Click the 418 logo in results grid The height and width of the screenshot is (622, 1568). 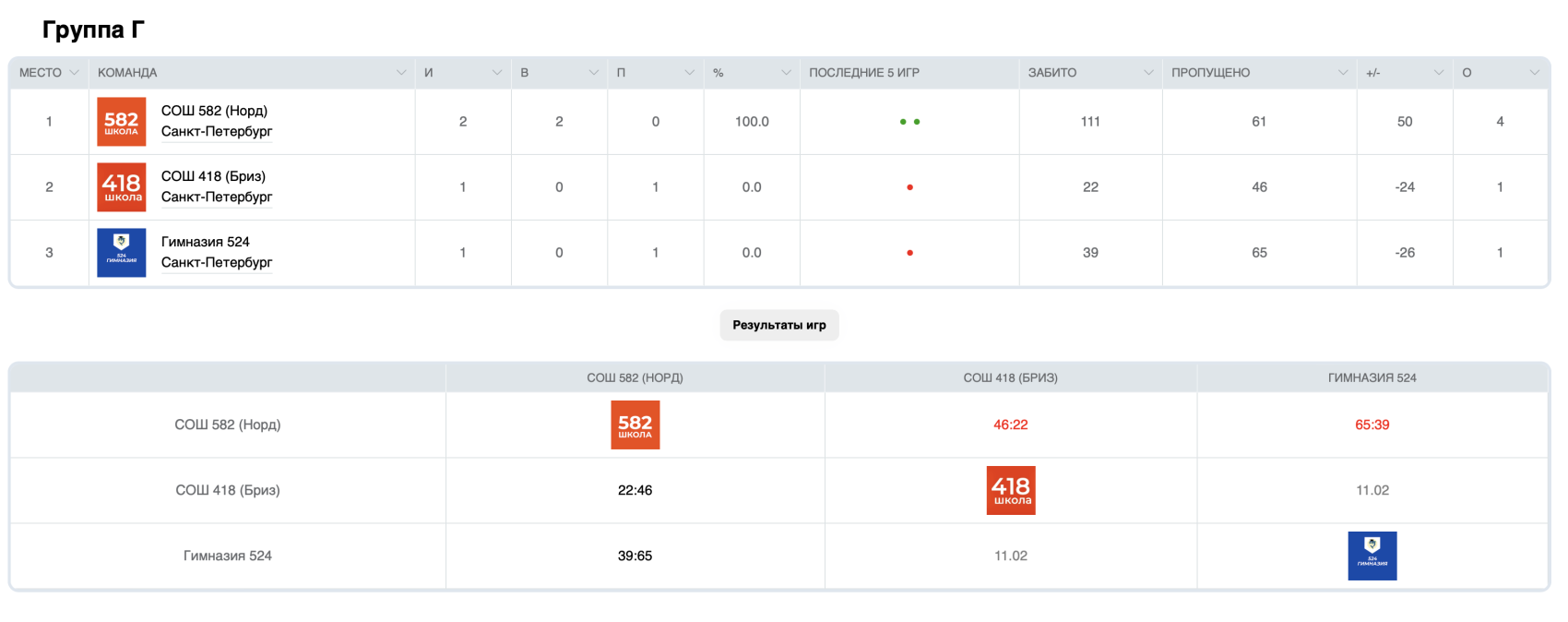[x=1011, y=490]
